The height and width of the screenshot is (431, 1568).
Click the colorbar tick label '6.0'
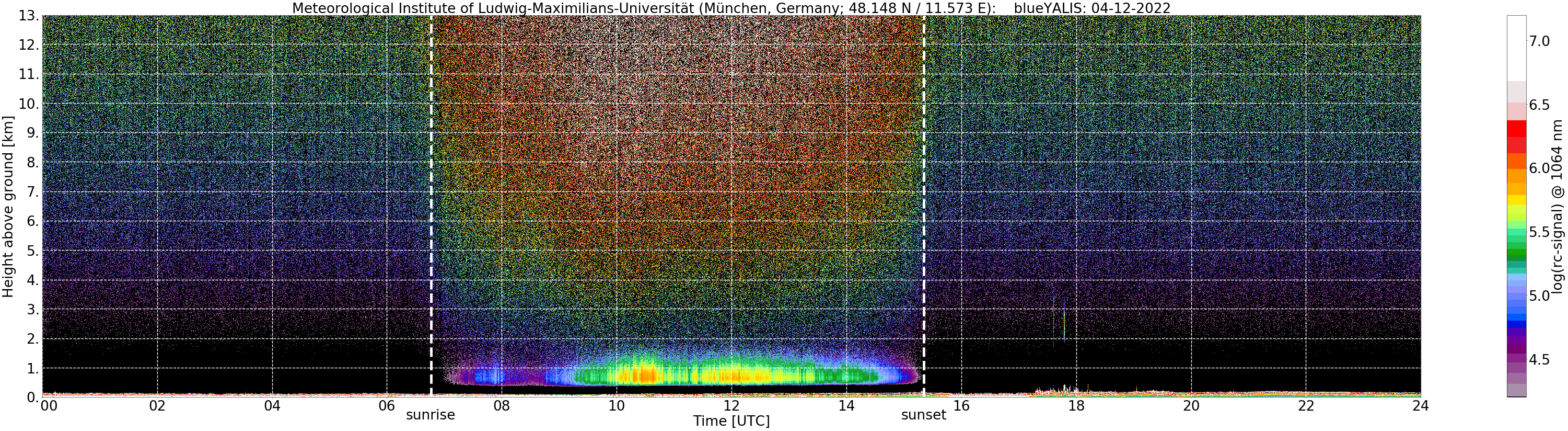[x=1539, y=168]
